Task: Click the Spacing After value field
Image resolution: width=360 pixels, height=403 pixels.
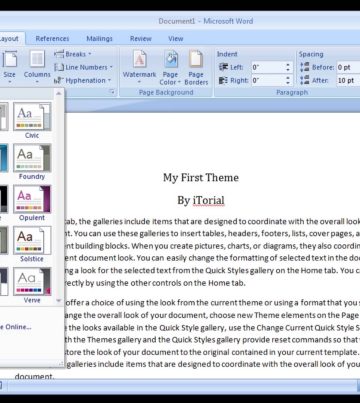Action: pyautogui.click(x=348, y=80)
